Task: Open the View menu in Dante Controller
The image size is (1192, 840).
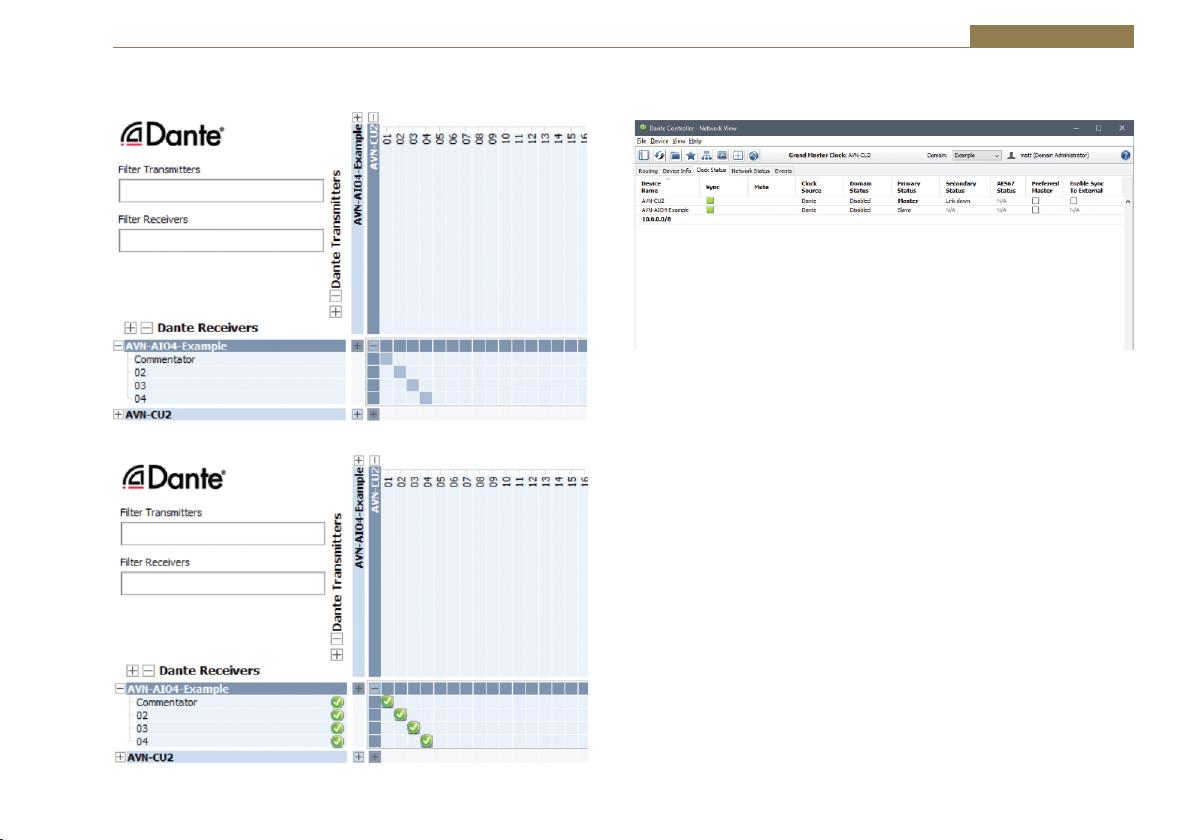Action: [x=679, y=141]
